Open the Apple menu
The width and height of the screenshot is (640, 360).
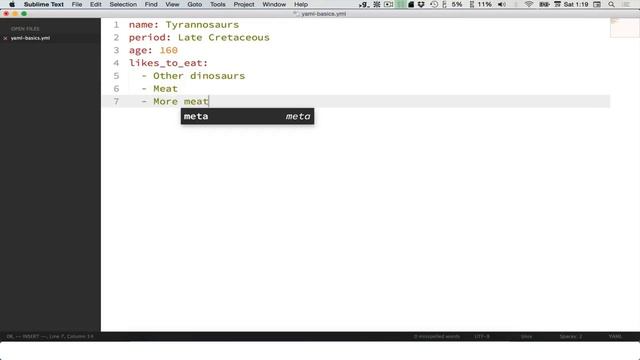(12, 4)
